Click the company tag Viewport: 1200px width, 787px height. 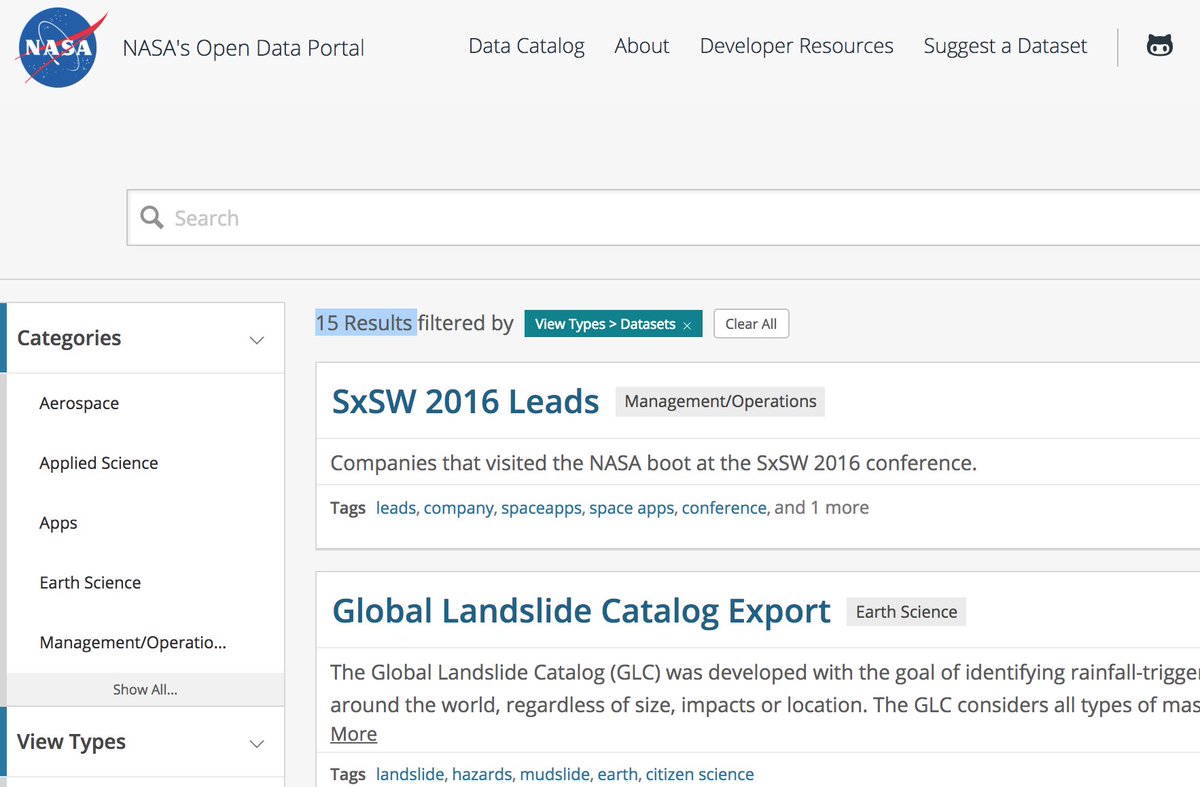(x=459, y=508)
